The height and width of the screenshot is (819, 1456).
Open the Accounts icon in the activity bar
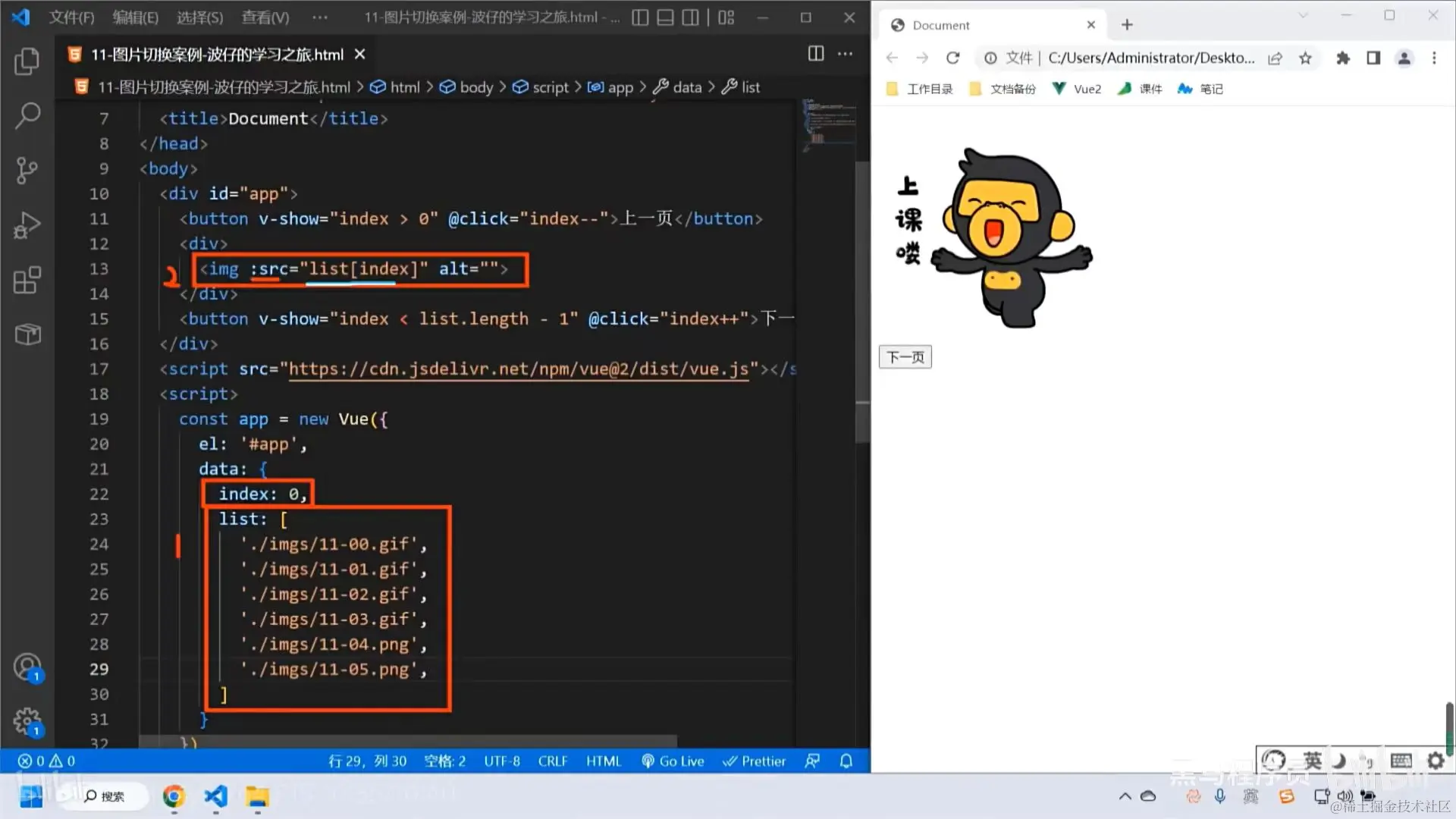(27, 667)
